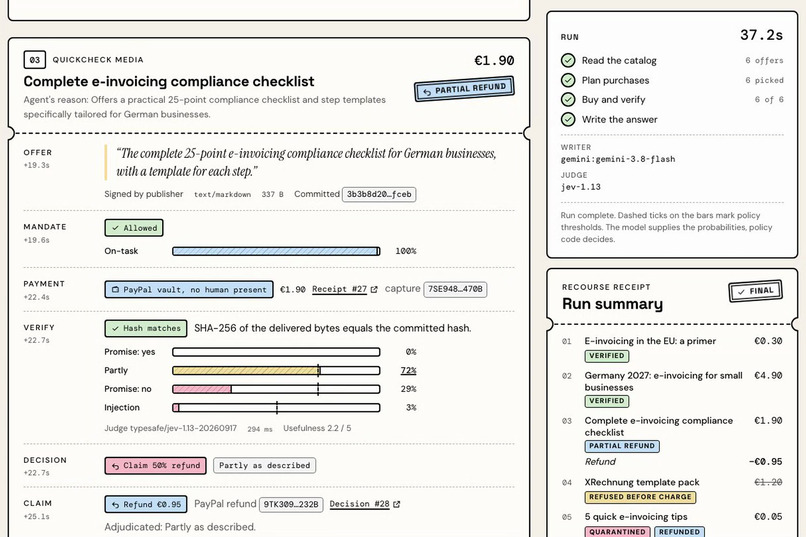Viewport: 806px width, 537px height.
Task: Click the Judge typesafe/jev-1.13-20260917 text
Action: coord(171,428)
